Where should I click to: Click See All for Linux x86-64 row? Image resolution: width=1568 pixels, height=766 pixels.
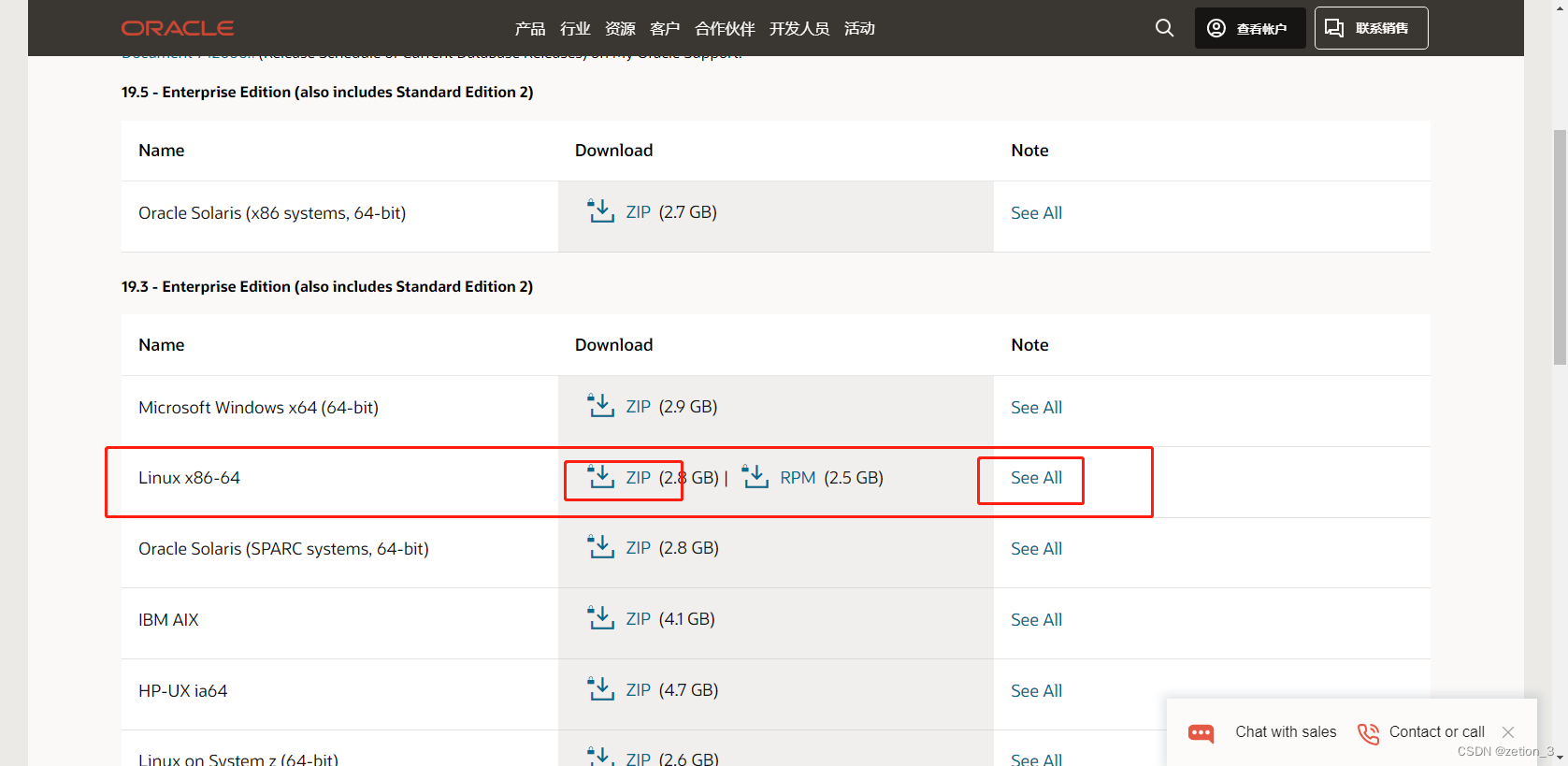(x=1036, y=478)
